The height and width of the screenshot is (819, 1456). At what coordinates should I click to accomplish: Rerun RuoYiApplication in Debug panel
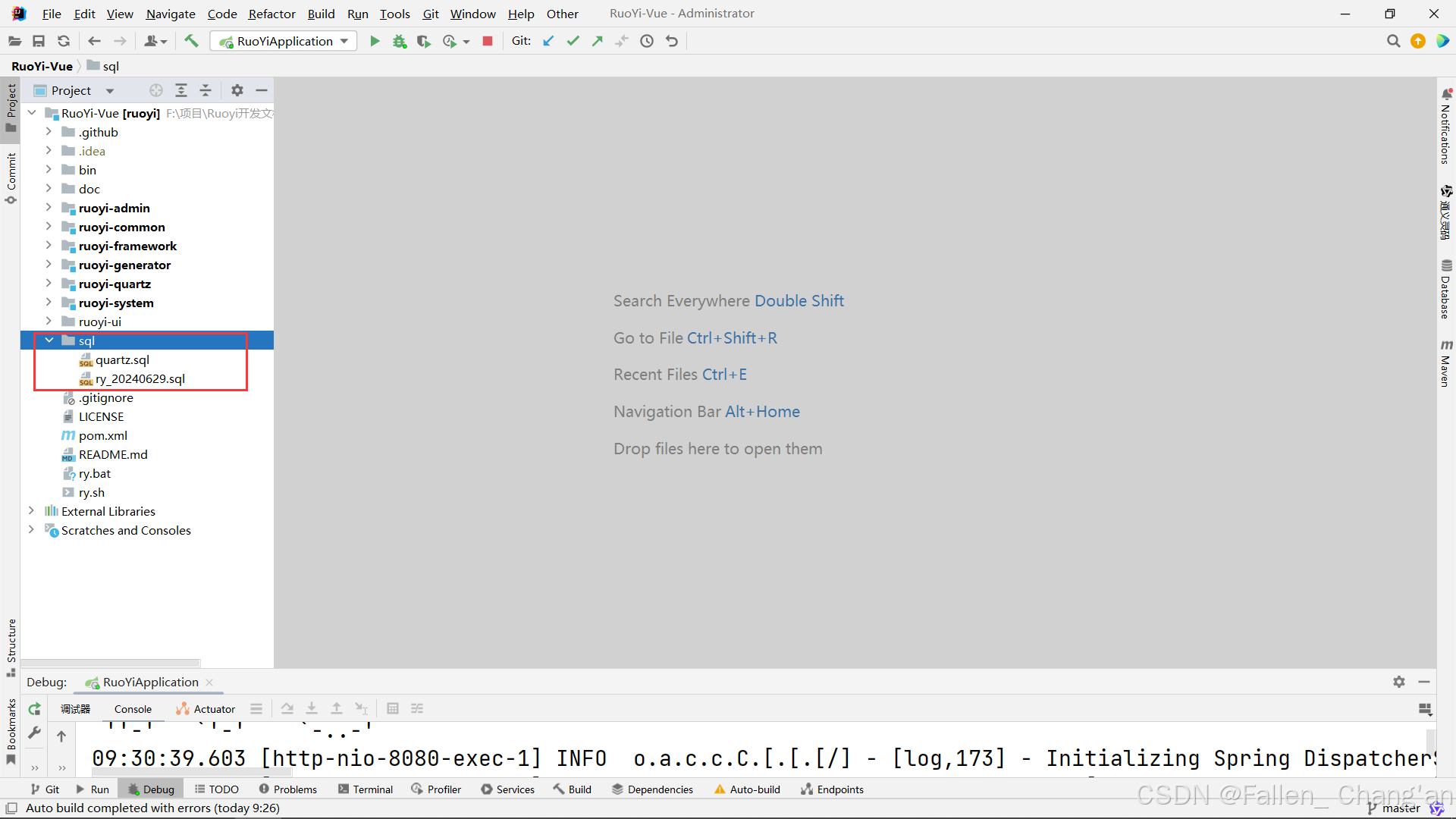click(35, 709)
